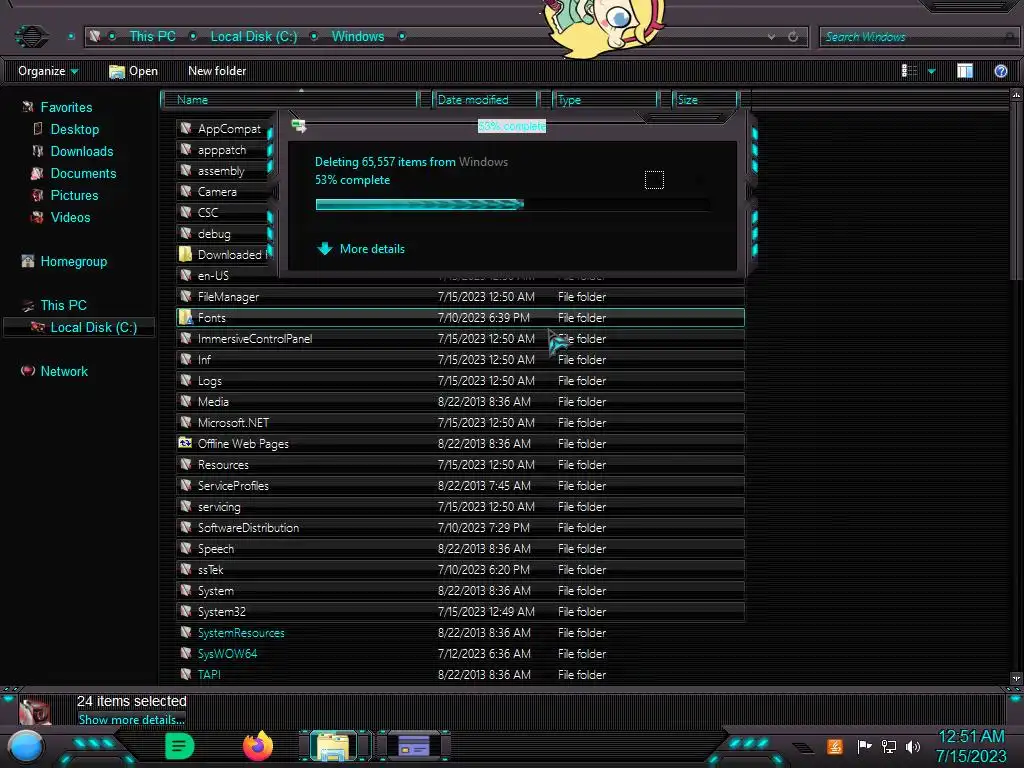The width and height of the screenshot is (1024, 768).
Task: Switch to File Explorer in the taskbar
Action: click(333, 746)
